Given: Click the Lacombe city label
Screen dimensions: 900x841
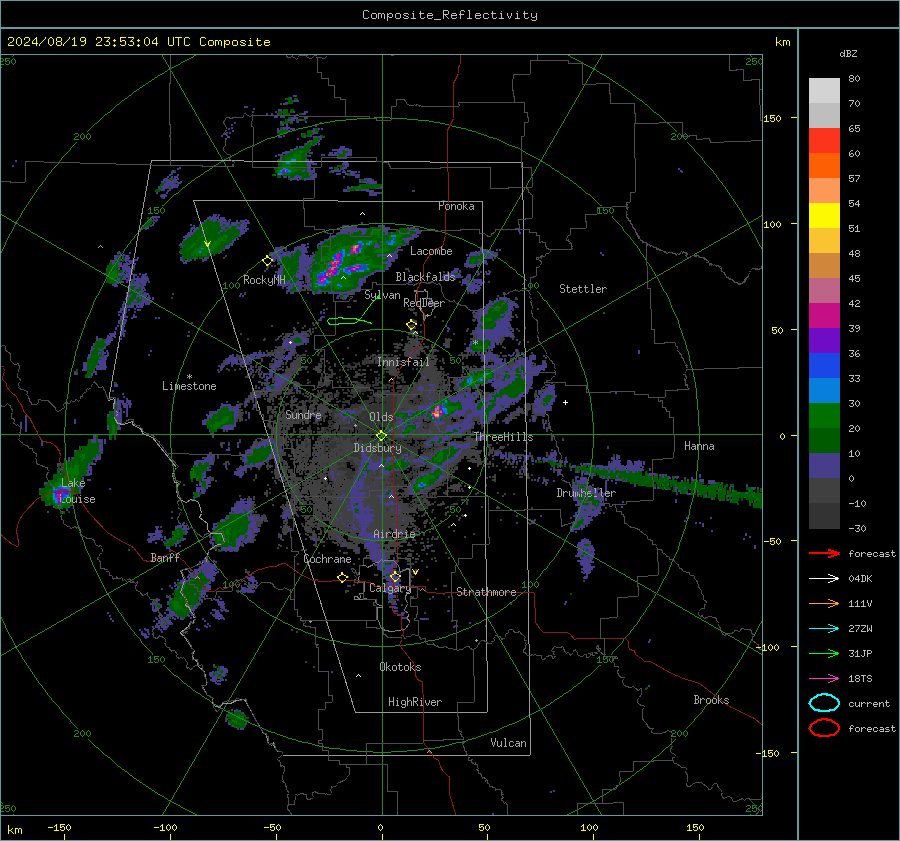Looking at the screenshot, I should [431, 251].
